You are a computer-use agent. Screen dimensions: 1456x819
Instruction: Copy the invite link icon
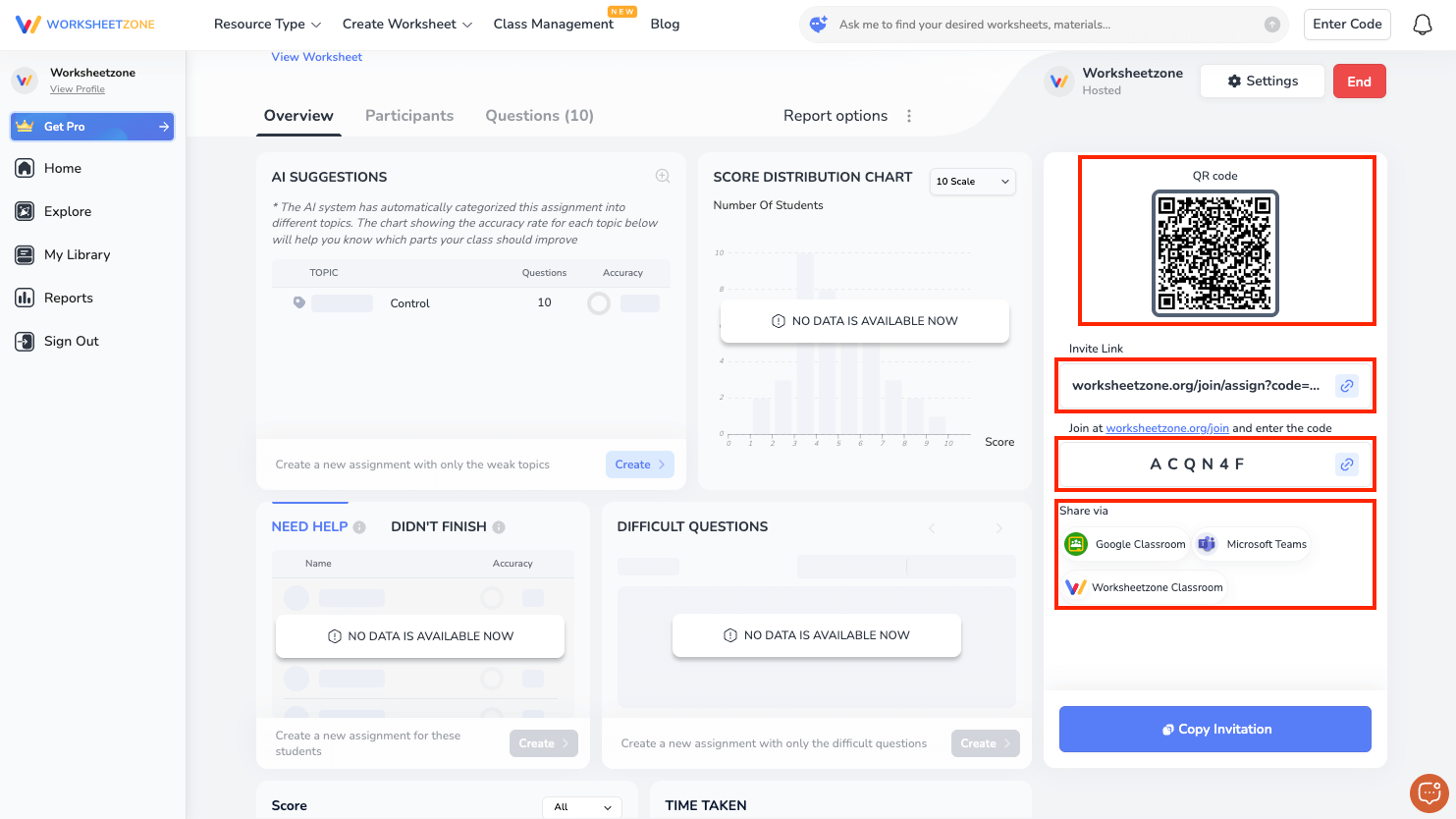click(1347, 386)
